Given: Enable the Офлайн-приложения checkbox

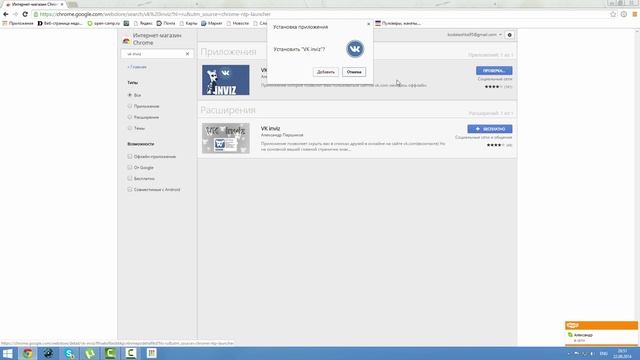Looking at the screenshot, I should click(x=130, y=156).
